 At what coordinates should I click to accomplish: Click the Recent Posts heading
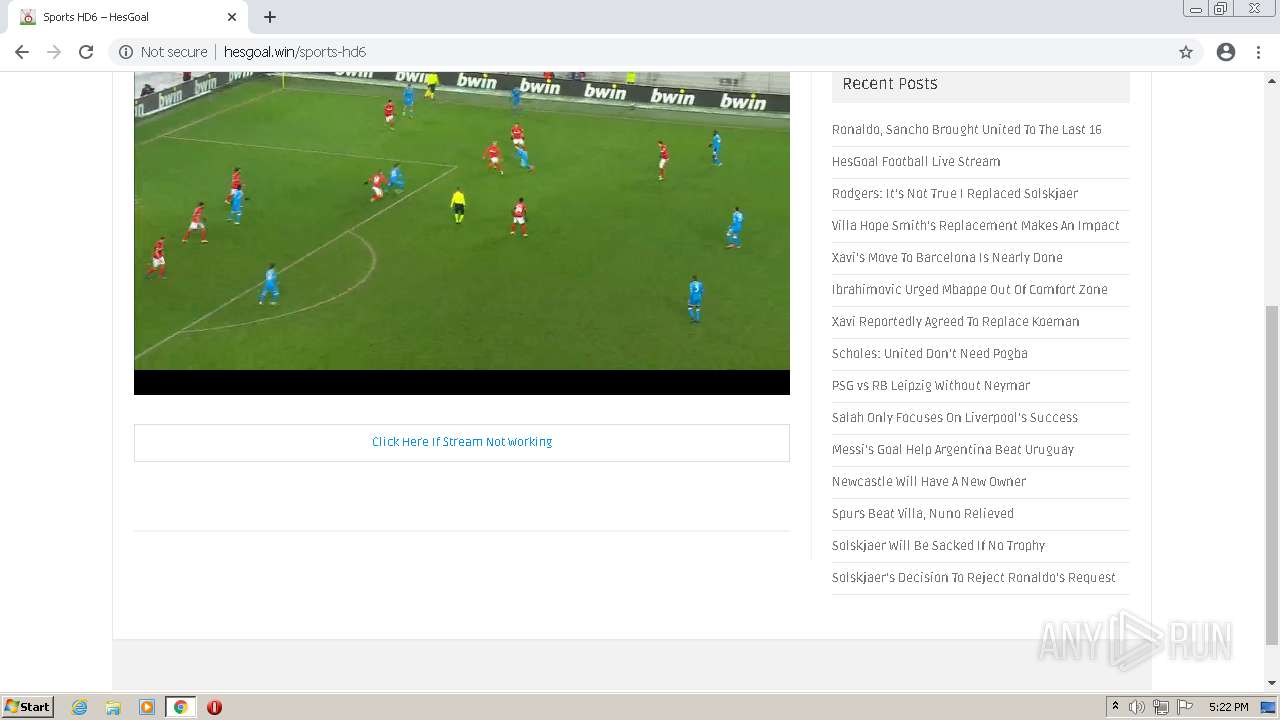coord(890,84)
